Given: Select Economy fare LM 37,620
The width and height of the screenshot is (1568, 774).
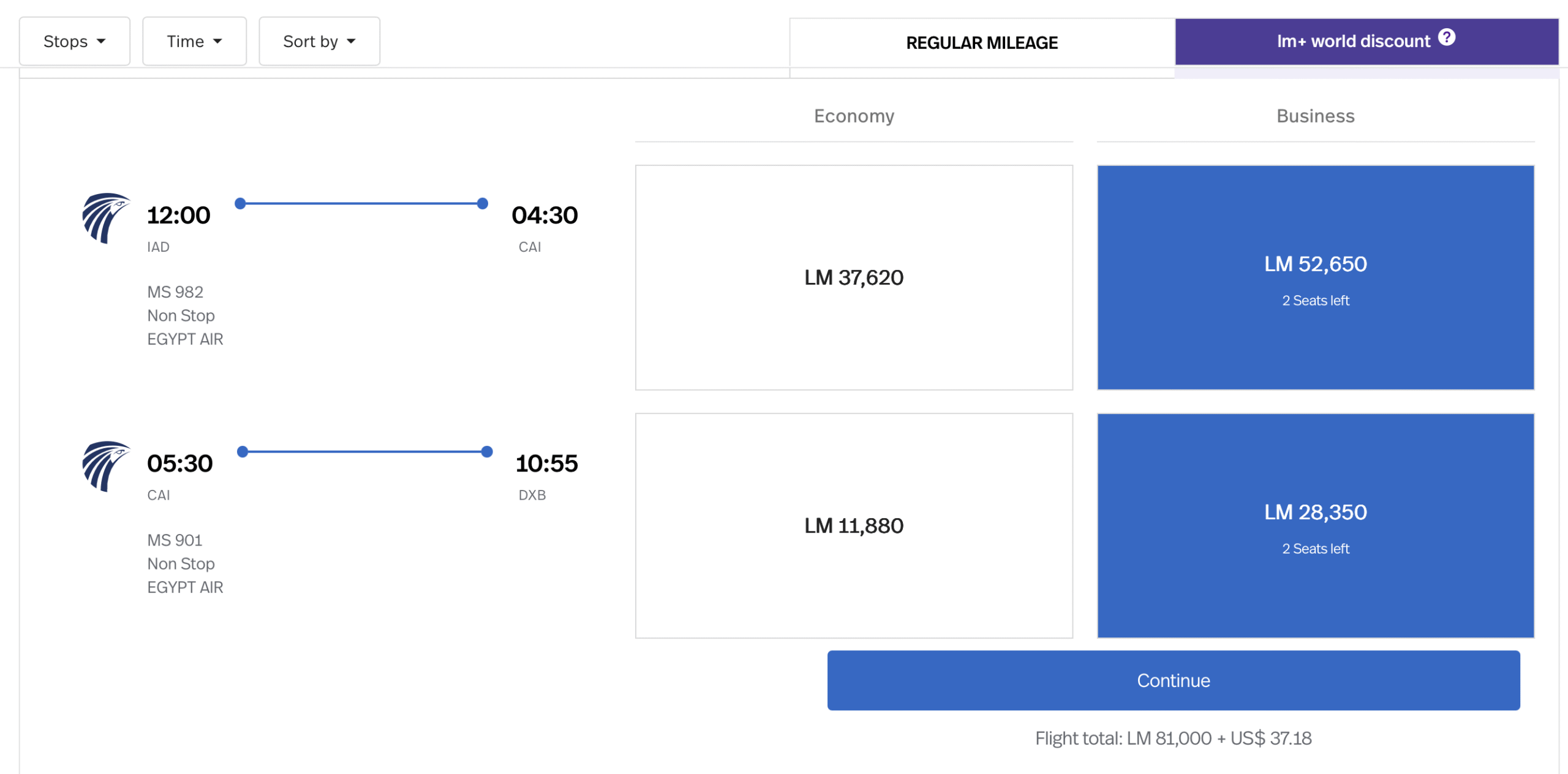Looking at the screenshot, I should click(x=853, y=277).
